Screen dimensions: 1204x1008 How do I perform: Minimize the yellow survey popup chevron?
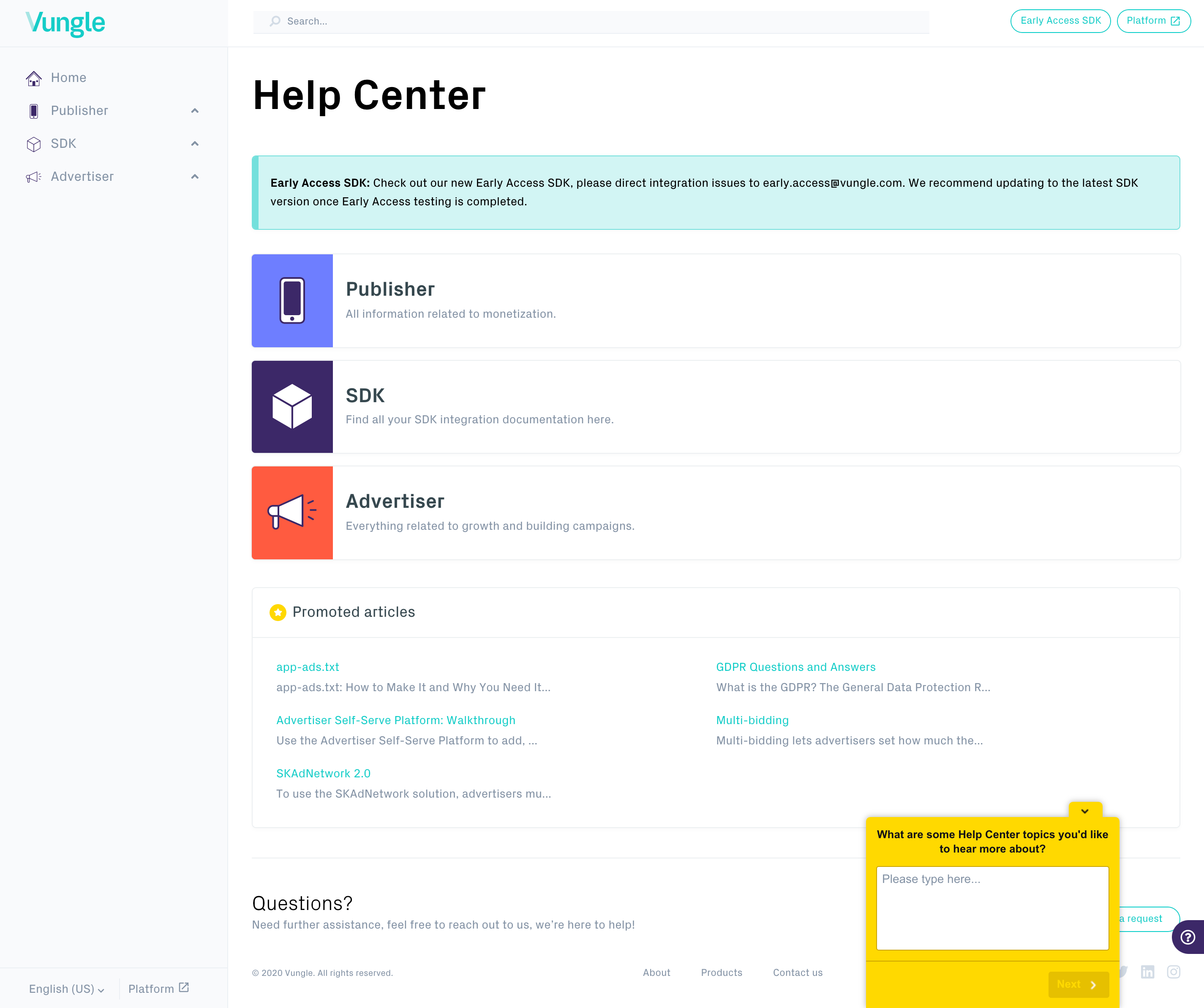tap(1085, 811)
